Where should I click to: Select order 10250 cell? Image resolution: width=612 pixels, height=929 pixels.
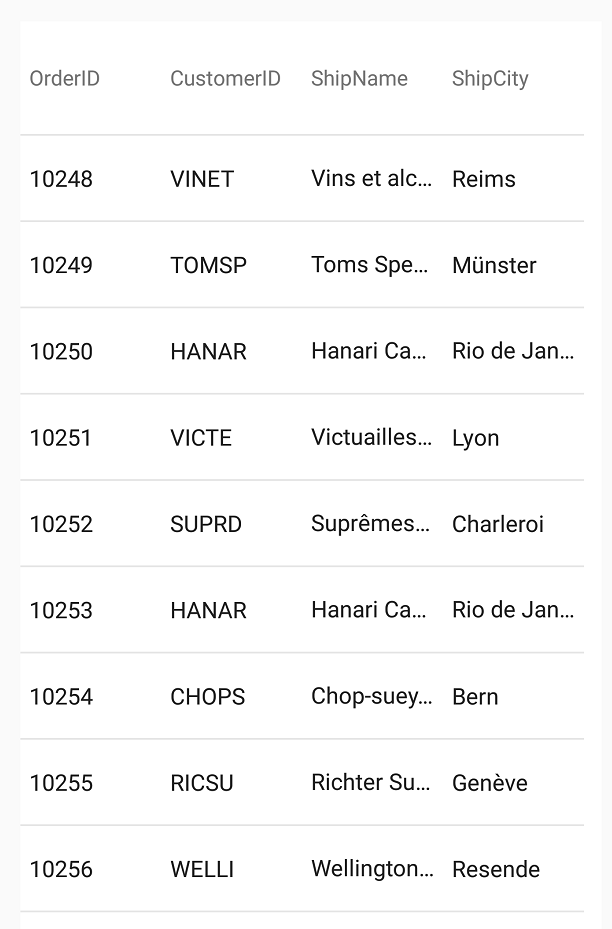(61, 352)
